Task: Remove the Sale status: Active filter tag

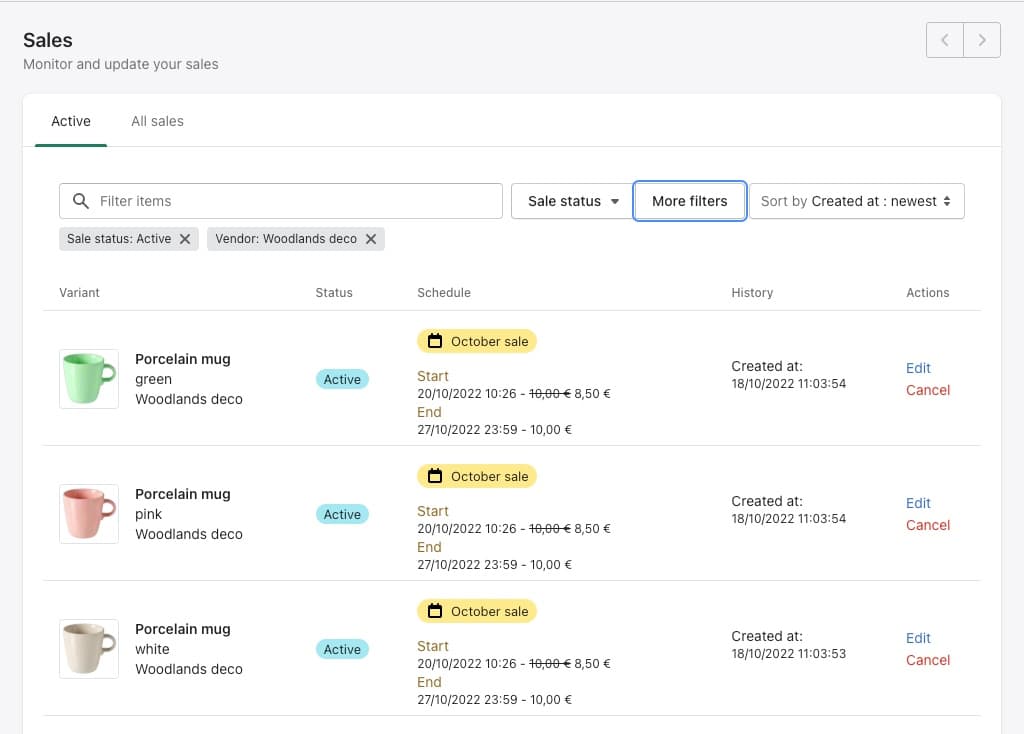Action: pyautogui.click(x=185, y=239)
